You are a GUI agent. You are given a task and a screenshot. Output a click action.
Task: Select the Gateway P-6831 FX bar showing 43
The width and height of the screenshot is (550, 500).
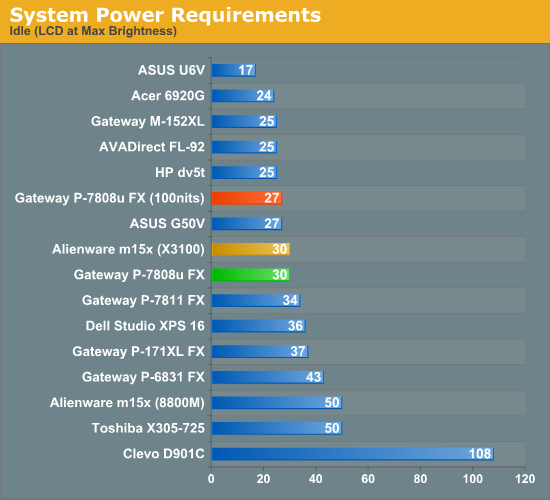[268, 377]
